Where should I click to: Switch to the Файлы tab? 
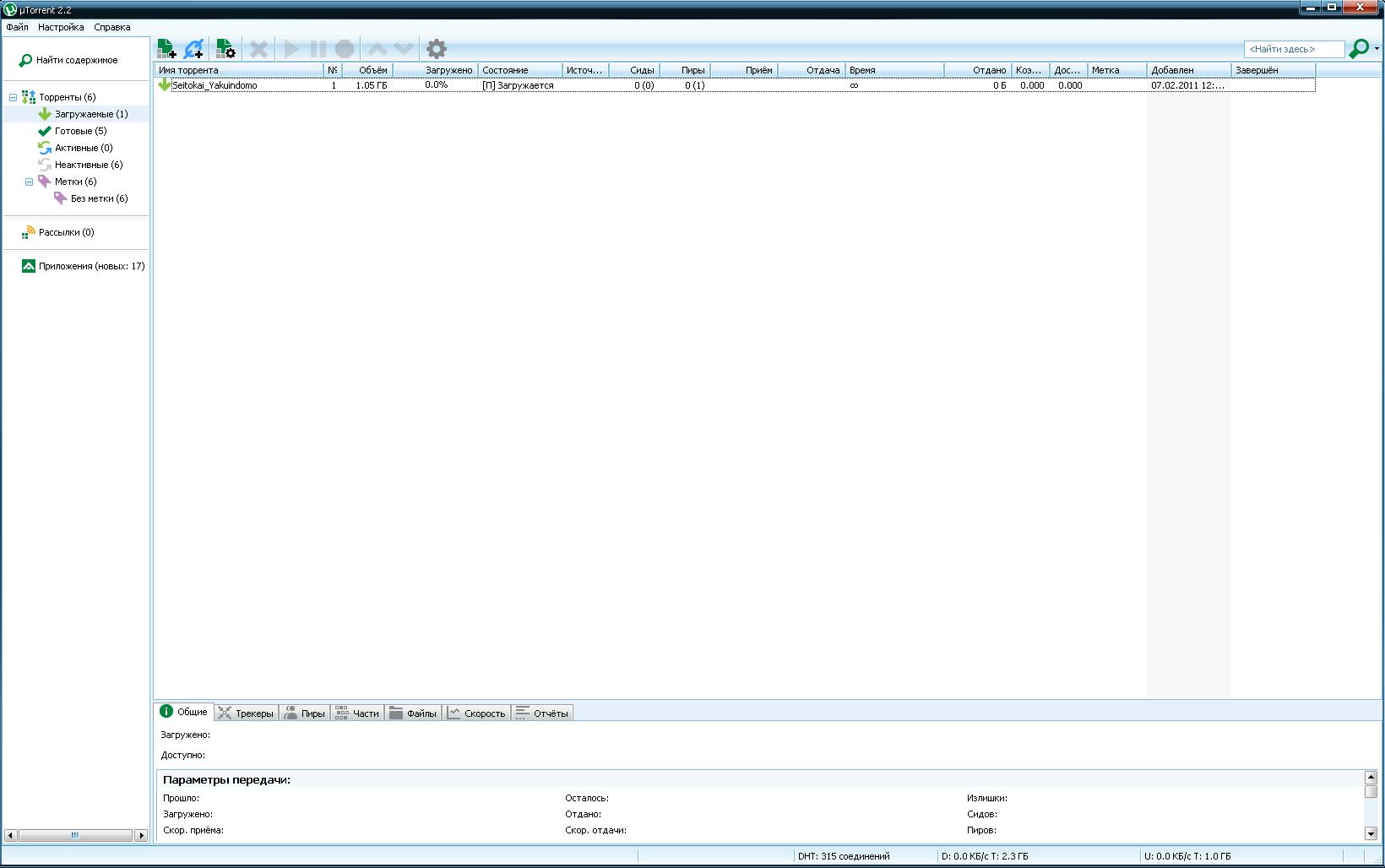[x=413, y=713]
